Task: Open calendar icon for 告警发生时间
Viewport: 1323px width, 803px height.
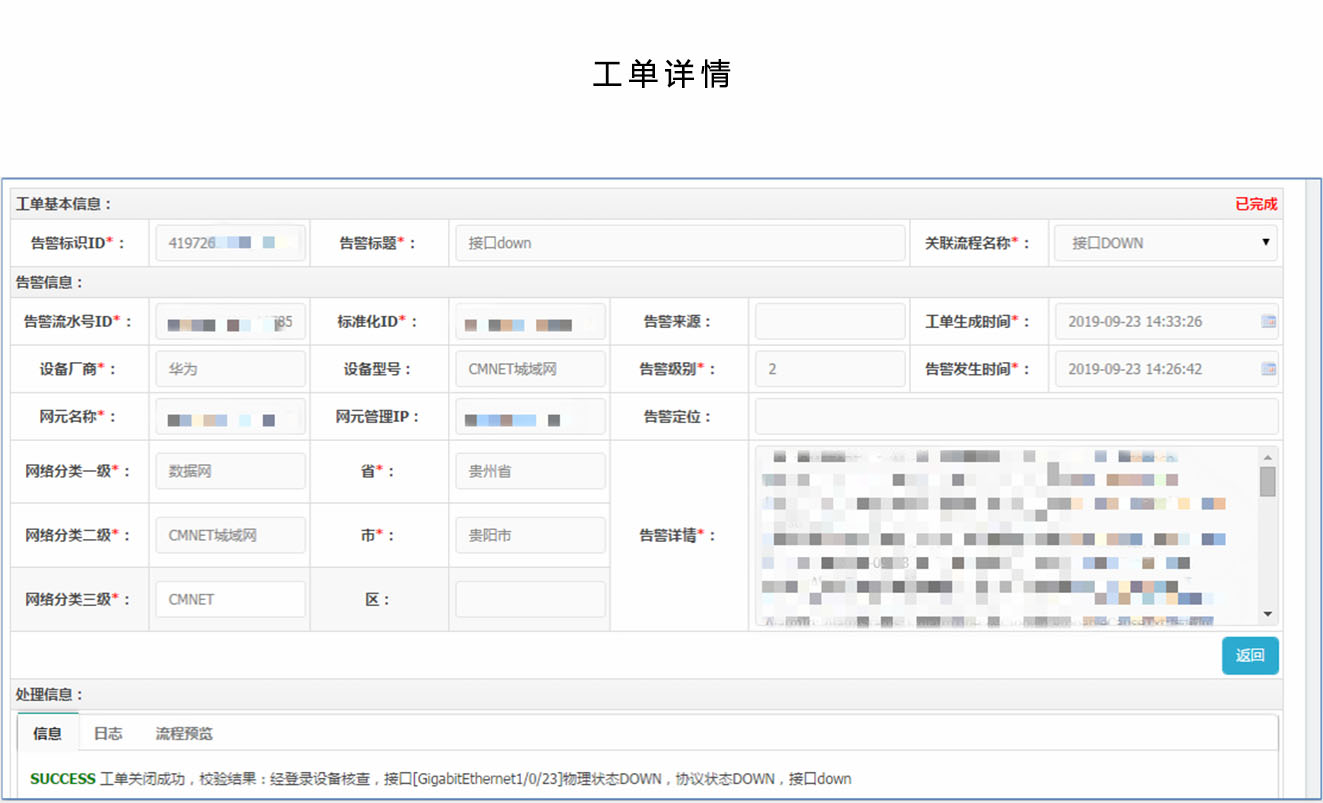Action: (x=1268, y=369)
